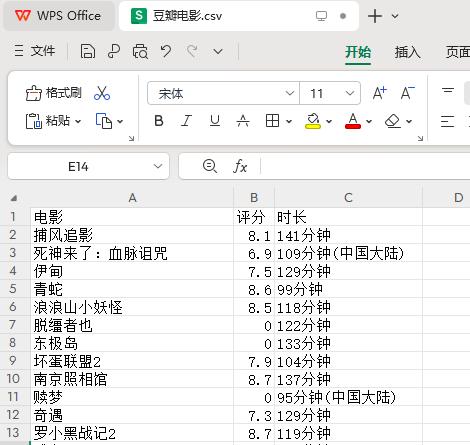
Task: Open the fill color dropdown arrow
Action: (329, 121)
